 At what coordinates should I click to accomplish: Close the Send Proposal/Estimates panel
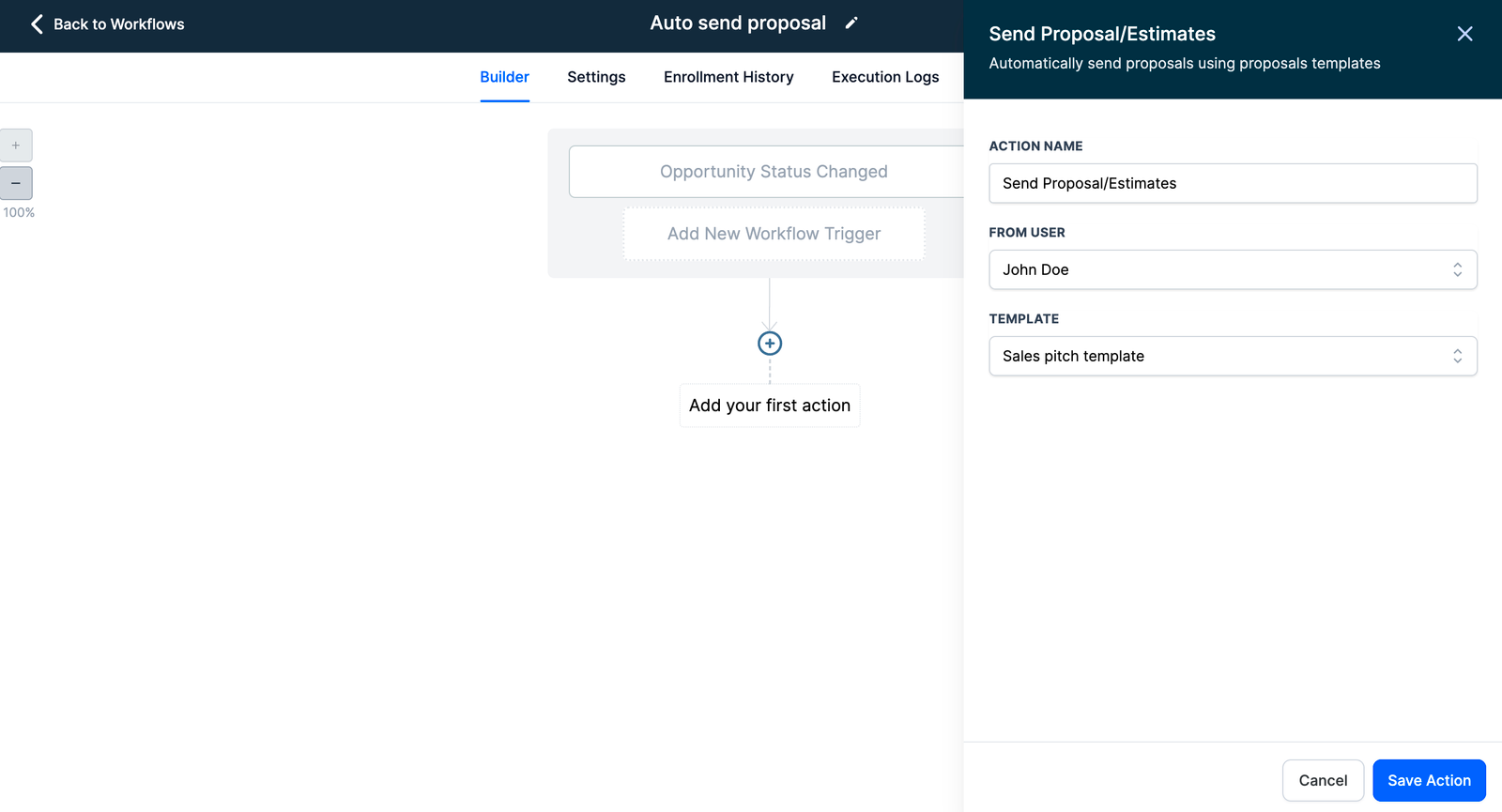(1464, 34)
